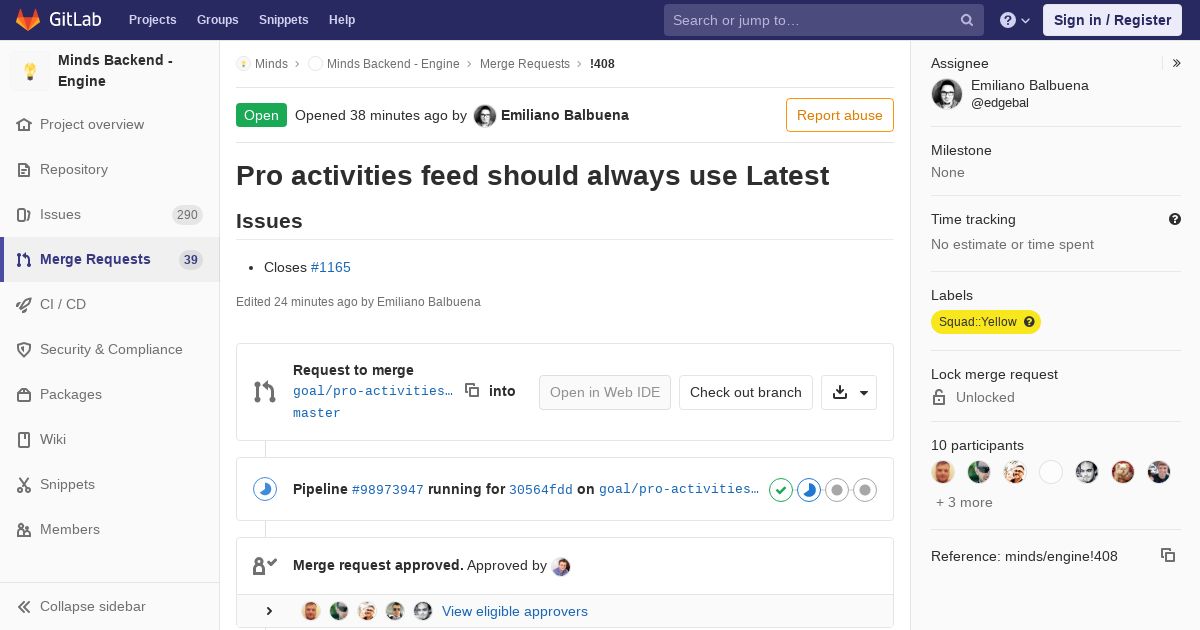Copy the merge request reference icon

(1168, 555)
